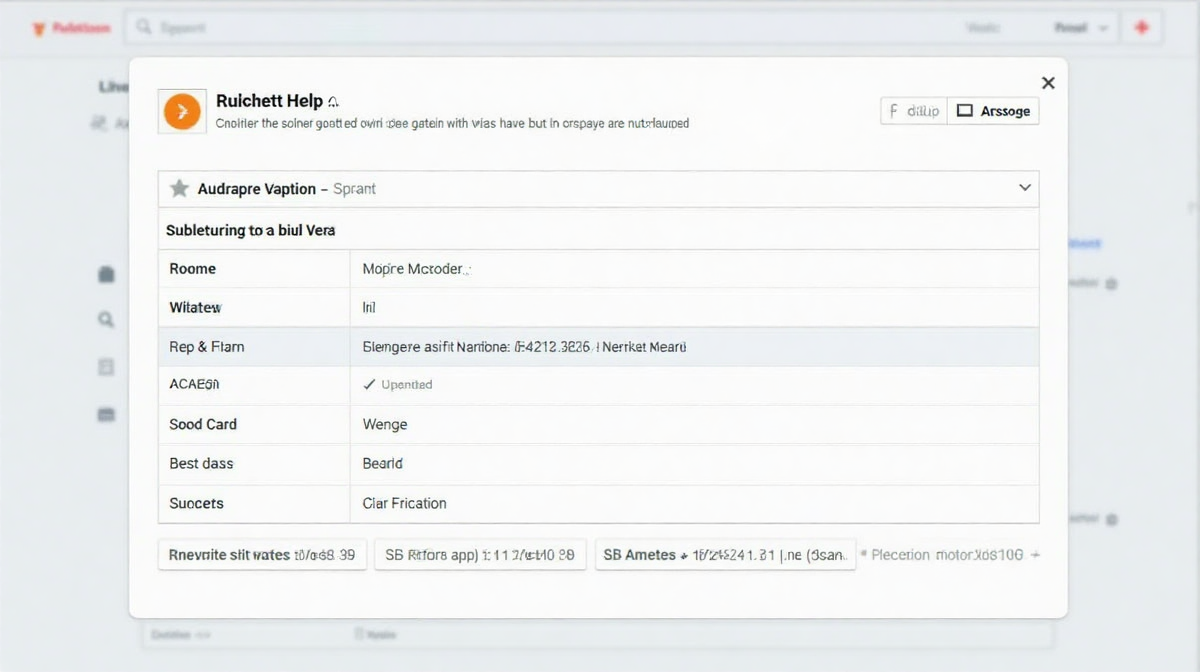
Task: Click the F dillup button
Action: 913,111
